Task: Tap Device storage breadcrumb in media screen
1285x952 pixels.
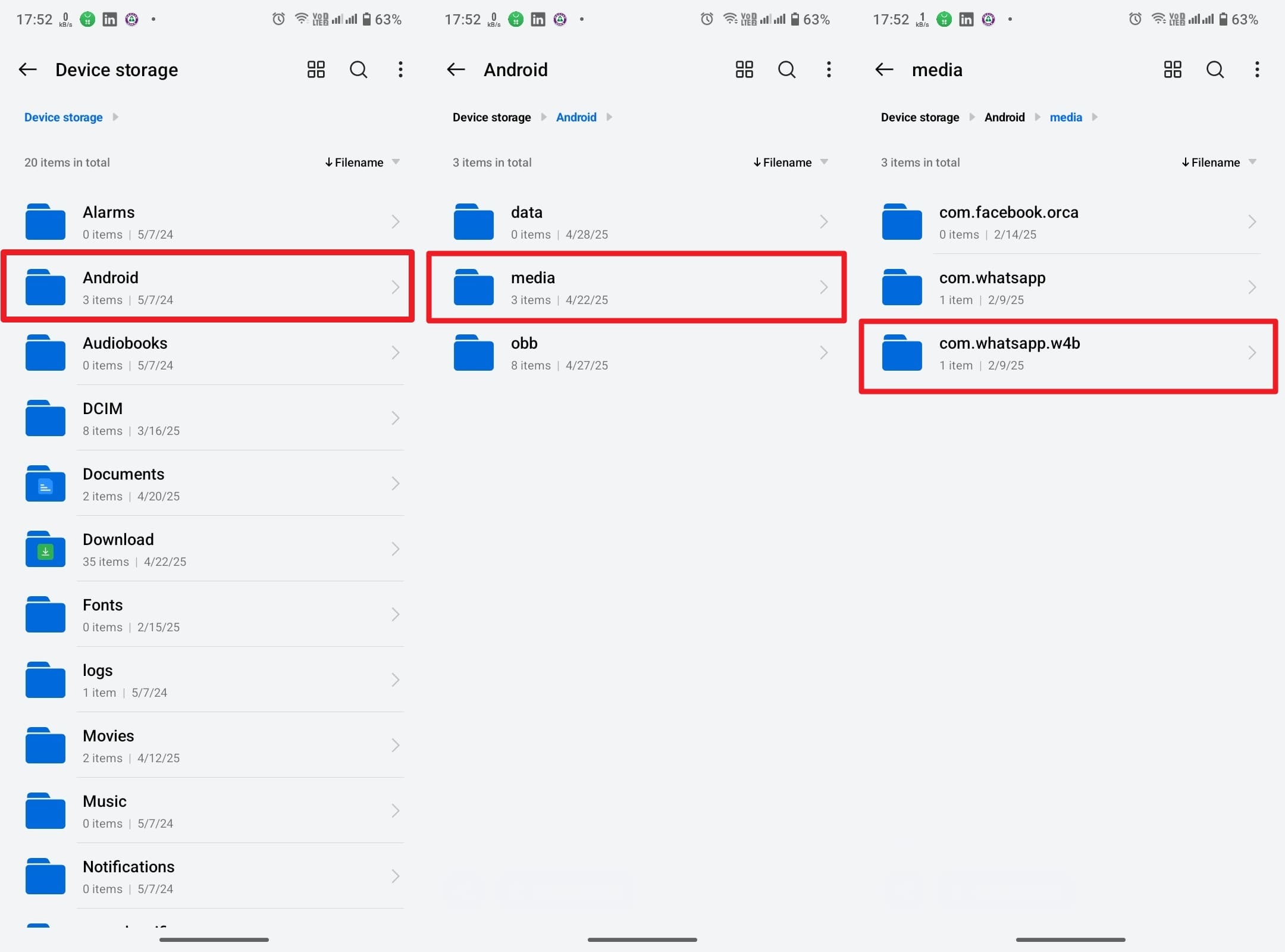Action: tap(920, 117)
